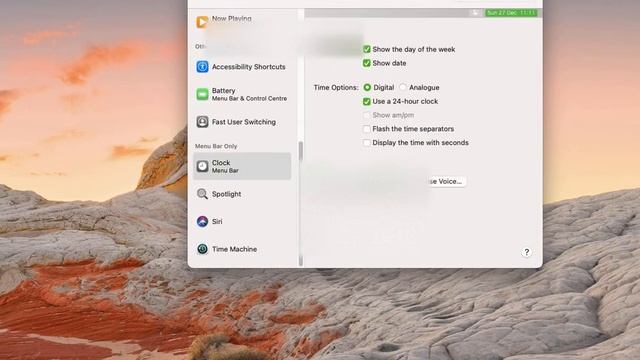Image resolution: width=640 pixels, height=360 pixels.
Task: Click the menu bar date and time preview
Action: [511, 13]
